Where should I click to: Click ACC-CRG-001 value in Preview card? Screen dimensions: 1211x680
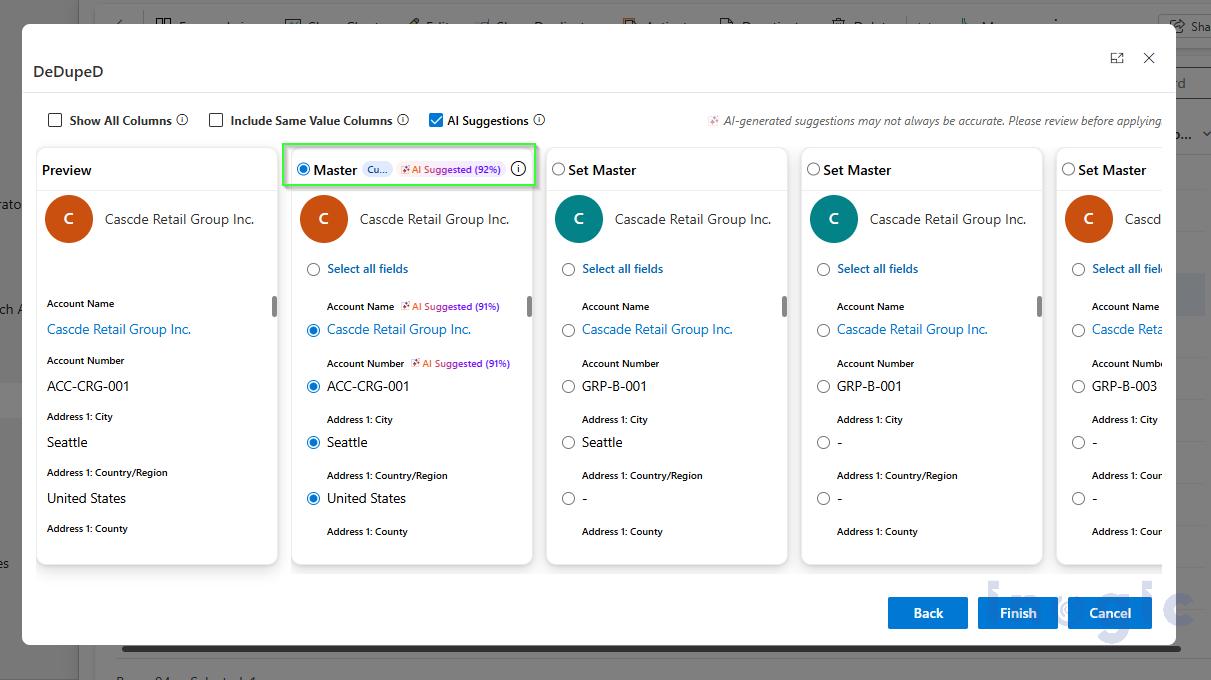88,386
